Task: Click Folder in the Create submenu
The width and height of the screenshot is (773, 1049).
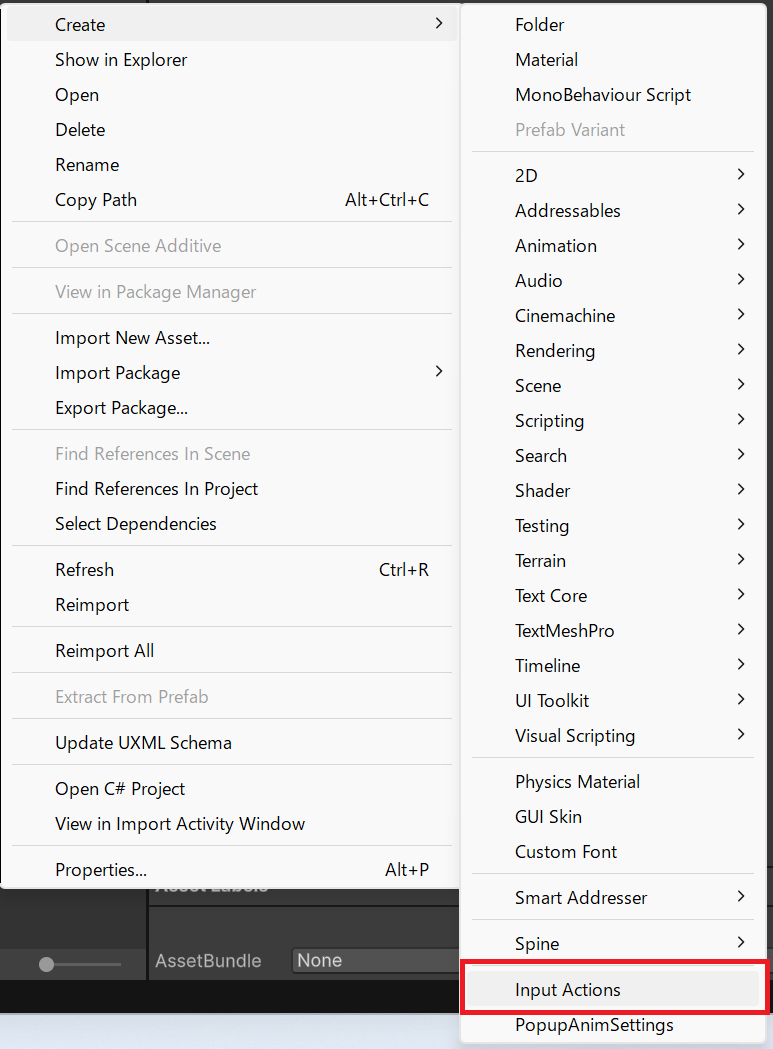Action: [x=539, y=25]
